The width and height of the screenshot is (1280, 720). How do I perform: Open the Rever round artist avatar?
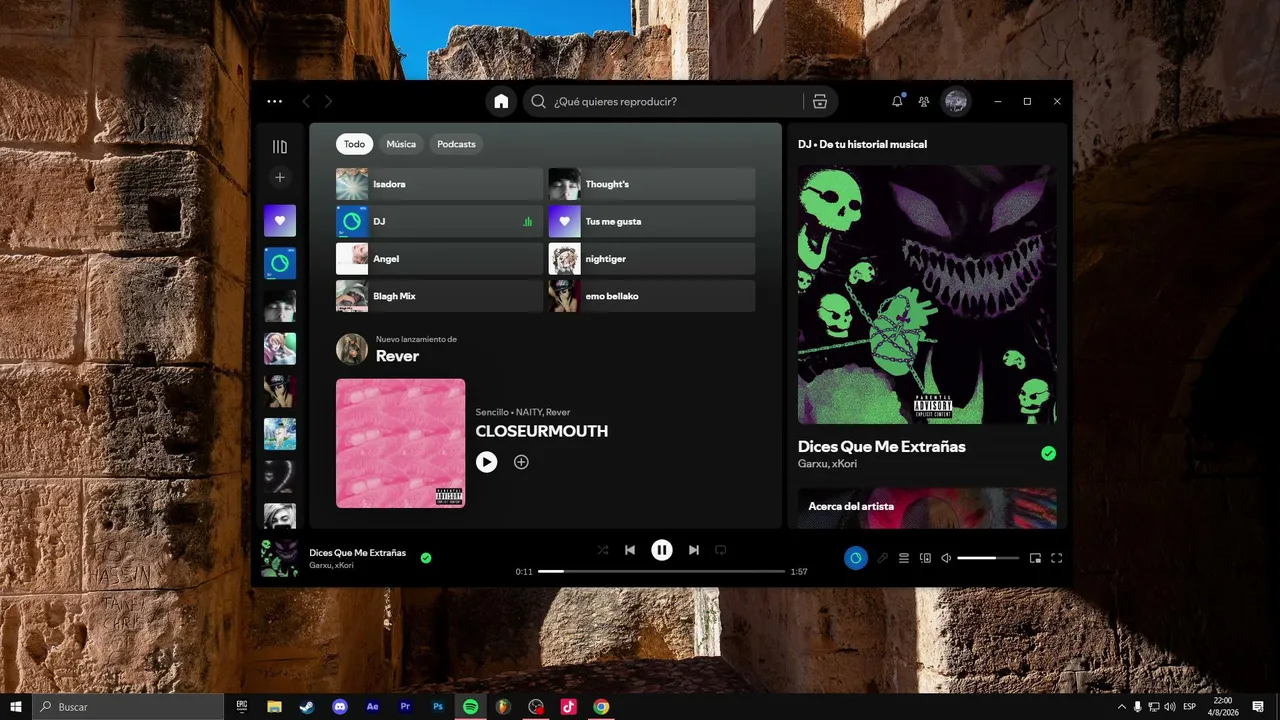(352, 349)
